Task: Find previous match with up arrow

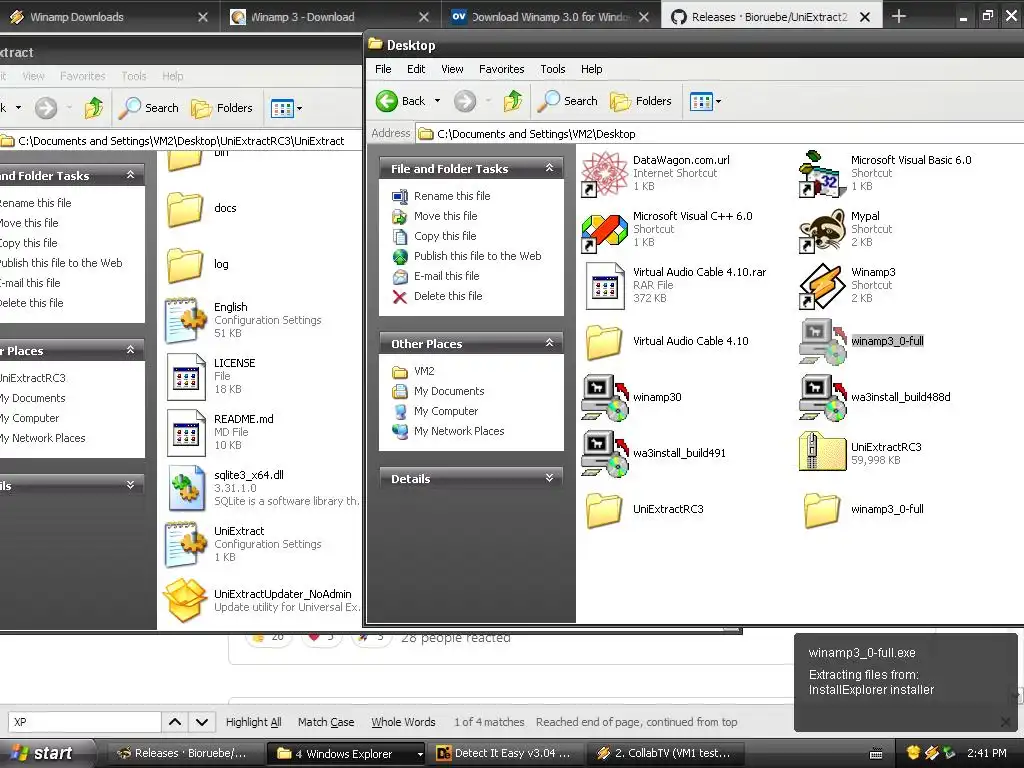Action: (175, 722)
